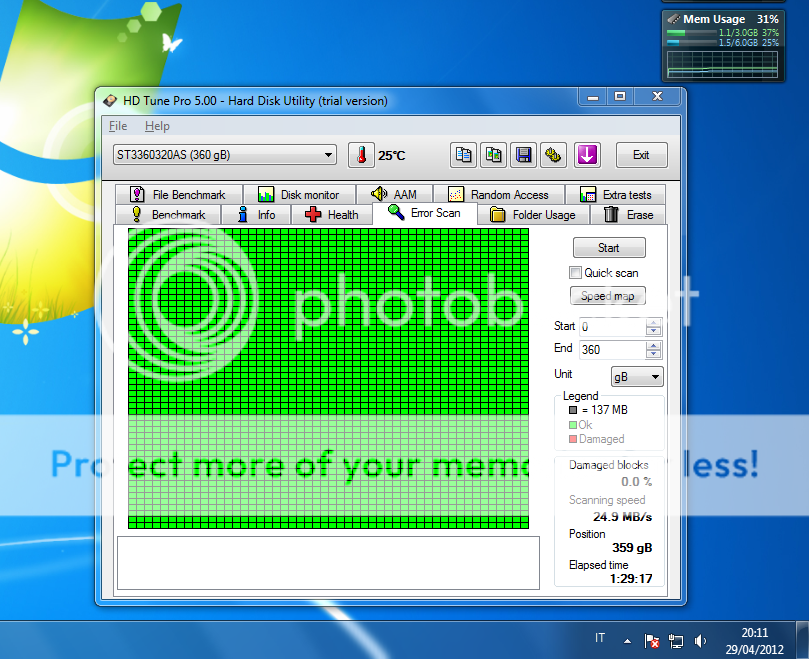Click the volume speaker tray icon
The image size is (809, 659).
(x=701, y=640)
